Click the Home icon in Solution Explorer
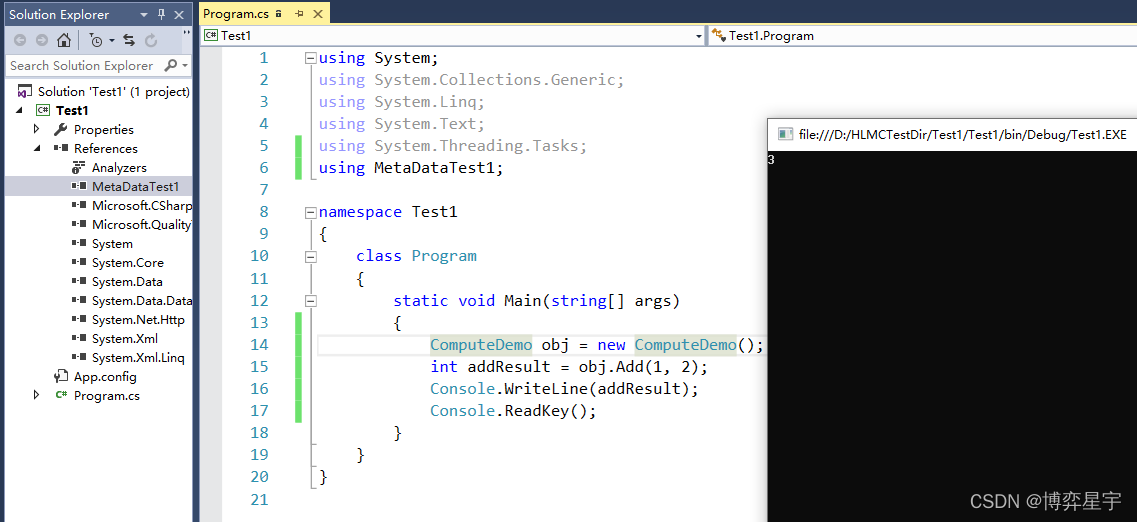The width and height of the screenshot is (1137, 522). [64, 40]
